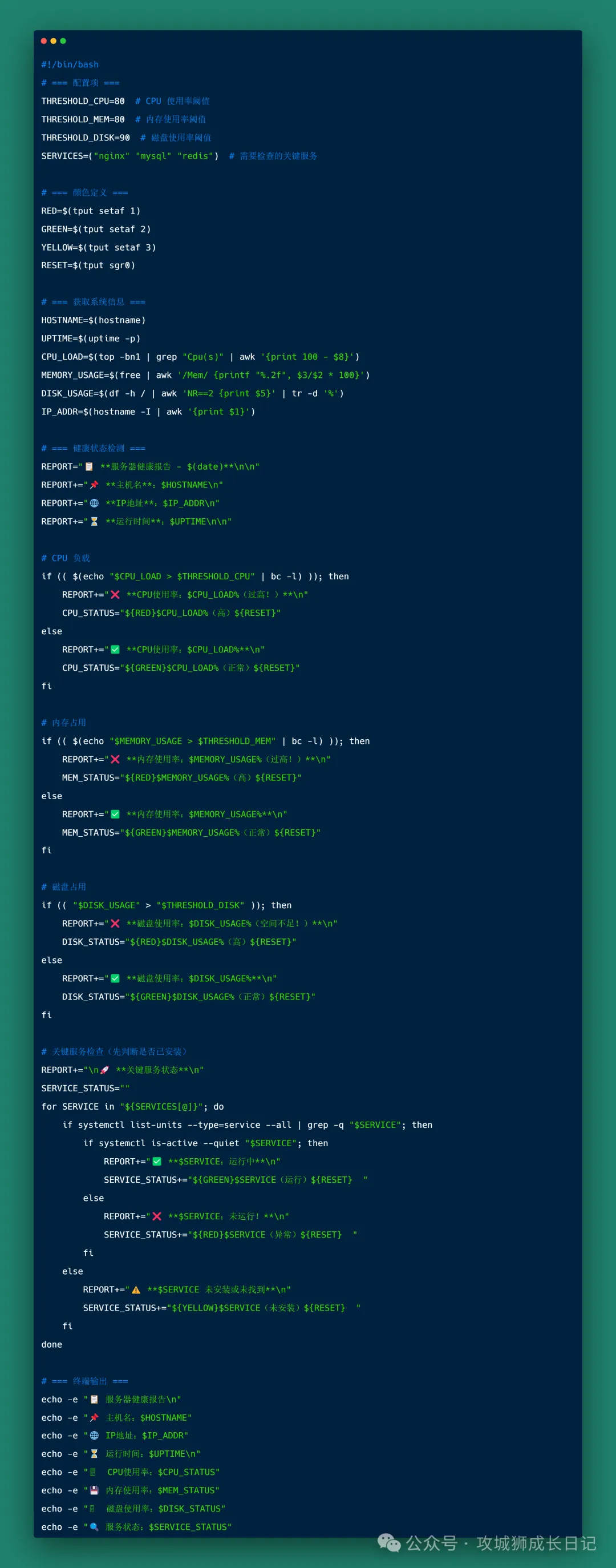Click the 攻城狮成长日记 watermark text
This screenshot has width=616, height=1568.
[x=536, y=1542]
